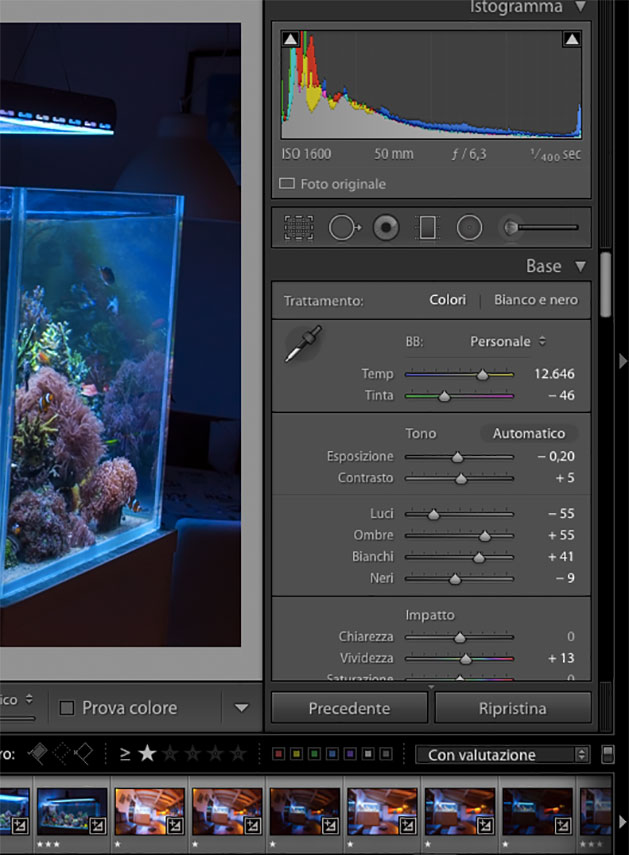Enable the Prova colore checkbox

pyautogui.click(x=66, y=708)
